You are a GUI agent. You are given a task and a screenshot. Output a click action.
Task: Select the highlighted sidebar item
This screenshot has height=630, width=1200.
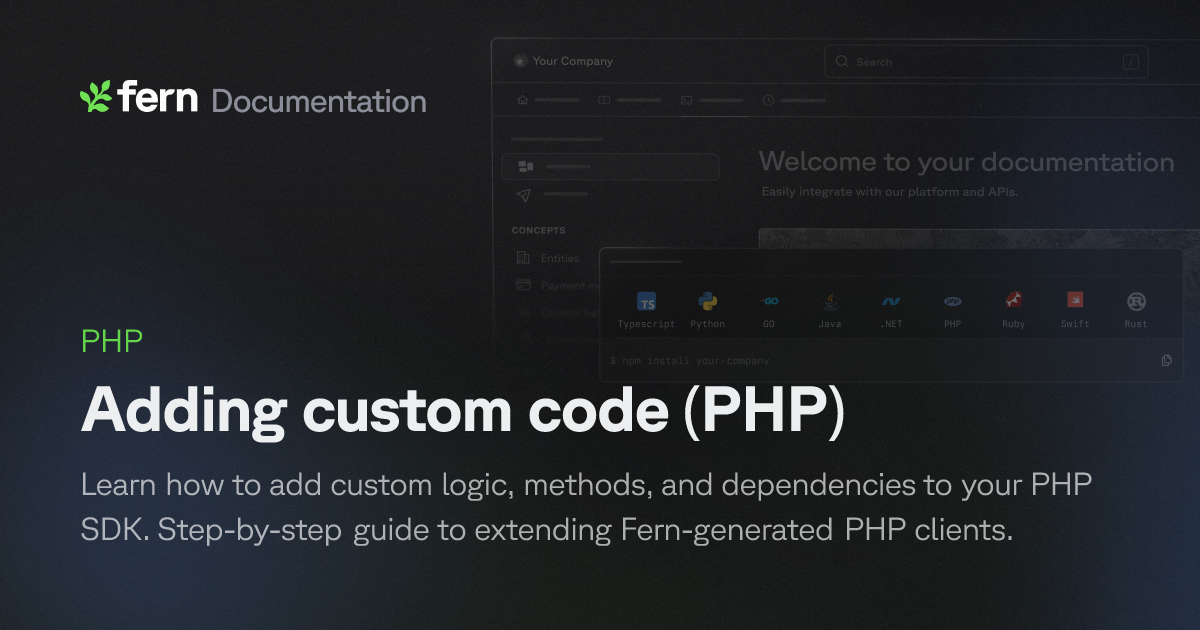pos(611,166)
